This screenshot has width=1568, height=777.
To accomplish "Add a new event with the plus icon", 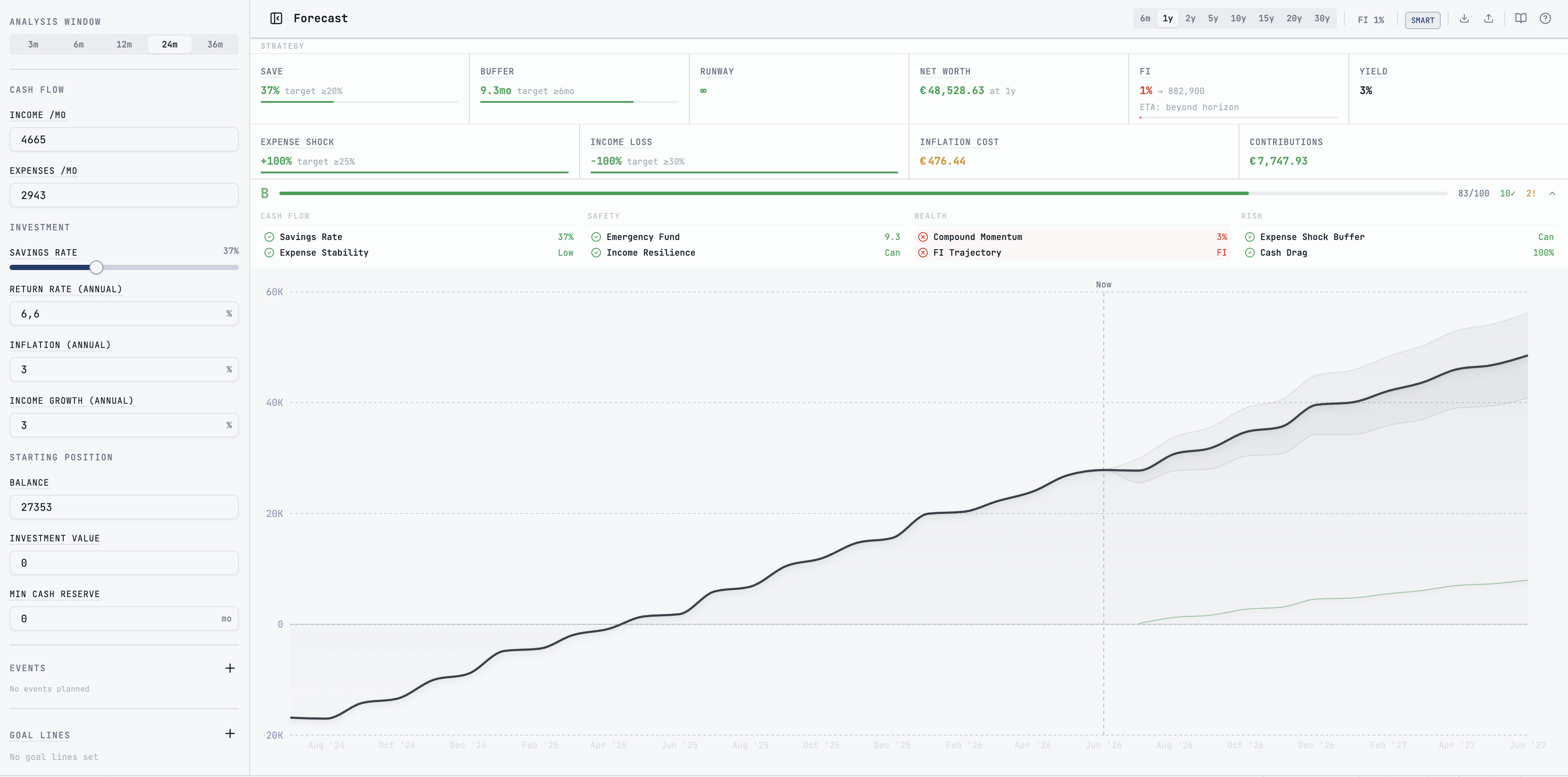I will [x=230, y=668].
